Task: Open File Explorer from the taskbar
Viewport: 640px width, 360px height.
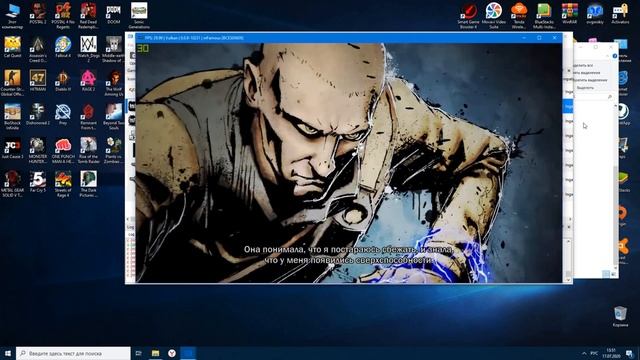Action: pos(155,353)
